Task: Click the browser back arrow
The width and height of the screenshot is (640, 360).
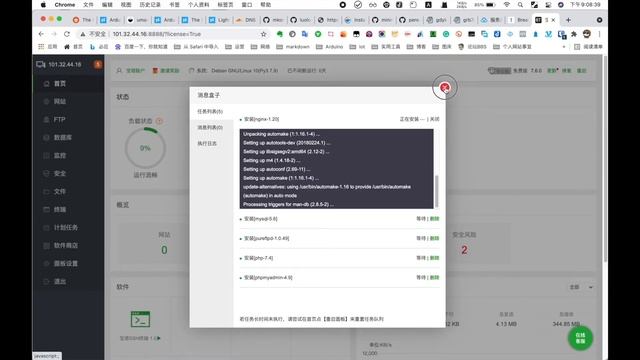Action: tap(41, 34)
